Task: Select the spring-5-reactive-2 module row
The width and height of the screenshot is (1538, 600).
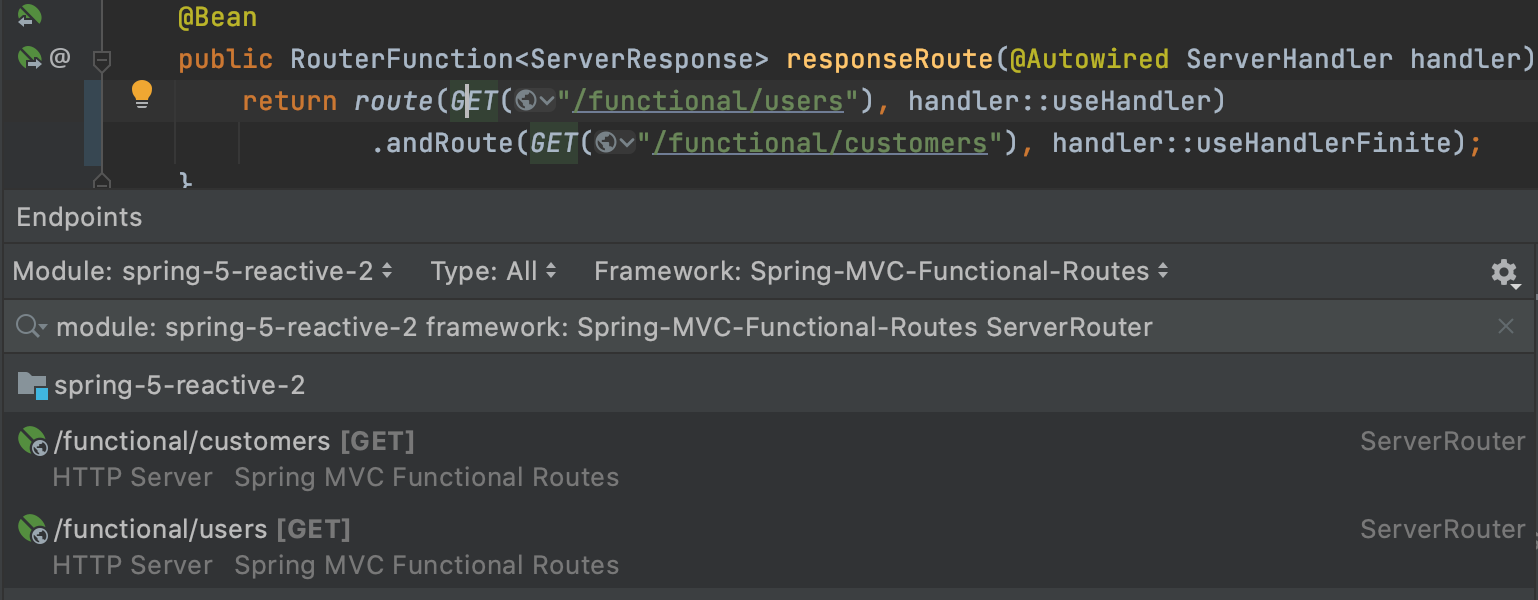Action: tap(769, 385)
